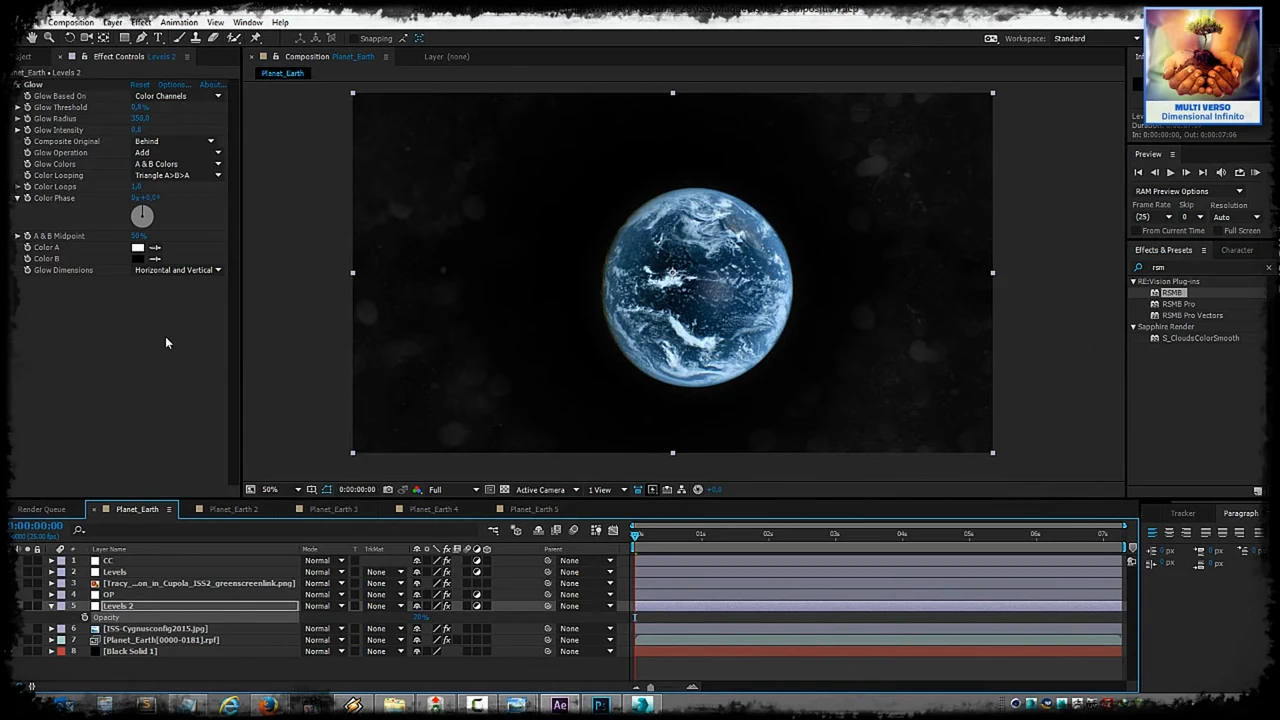
Task: Align paragraph text left
Action: pyautogui.click(x=1152, y=533)
